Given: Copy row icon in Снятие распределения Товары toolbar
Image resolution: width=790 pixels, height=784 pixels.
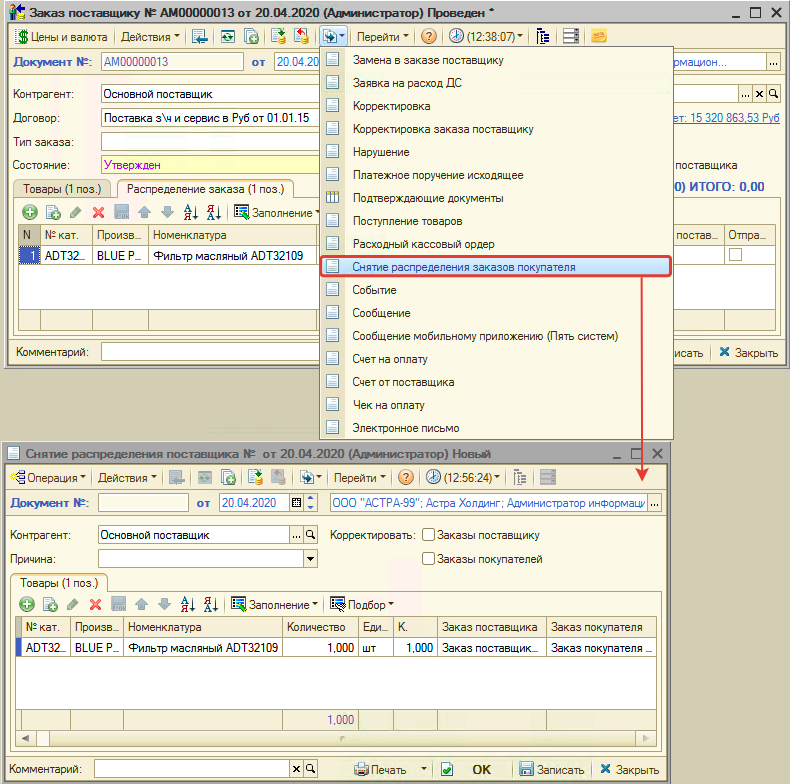Looking at the screenshot, I should tap(50, 604).
